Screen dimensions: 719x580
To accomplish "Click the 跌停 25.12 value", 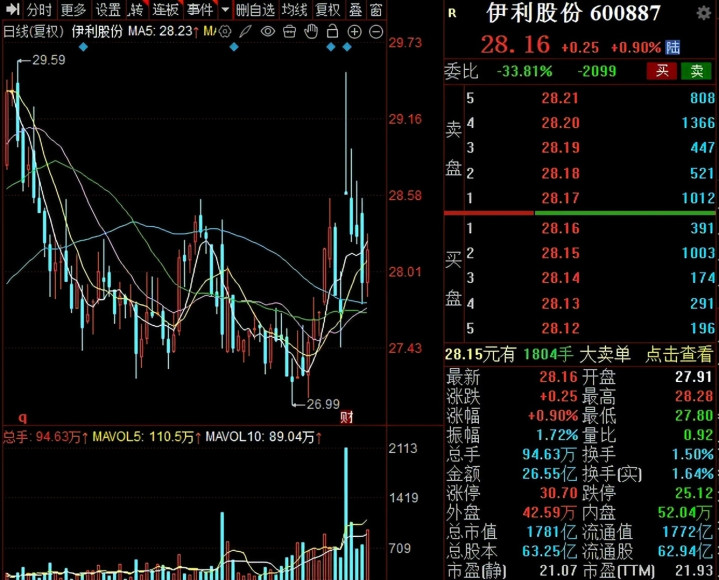I will click(x=694, y=493).
